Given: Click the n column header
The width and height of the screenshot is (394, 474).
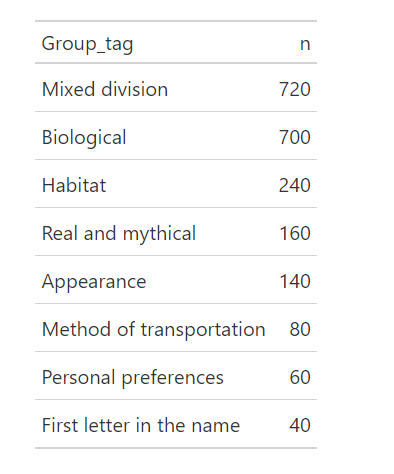Looking at the screenshot, I should pos(305,44).
